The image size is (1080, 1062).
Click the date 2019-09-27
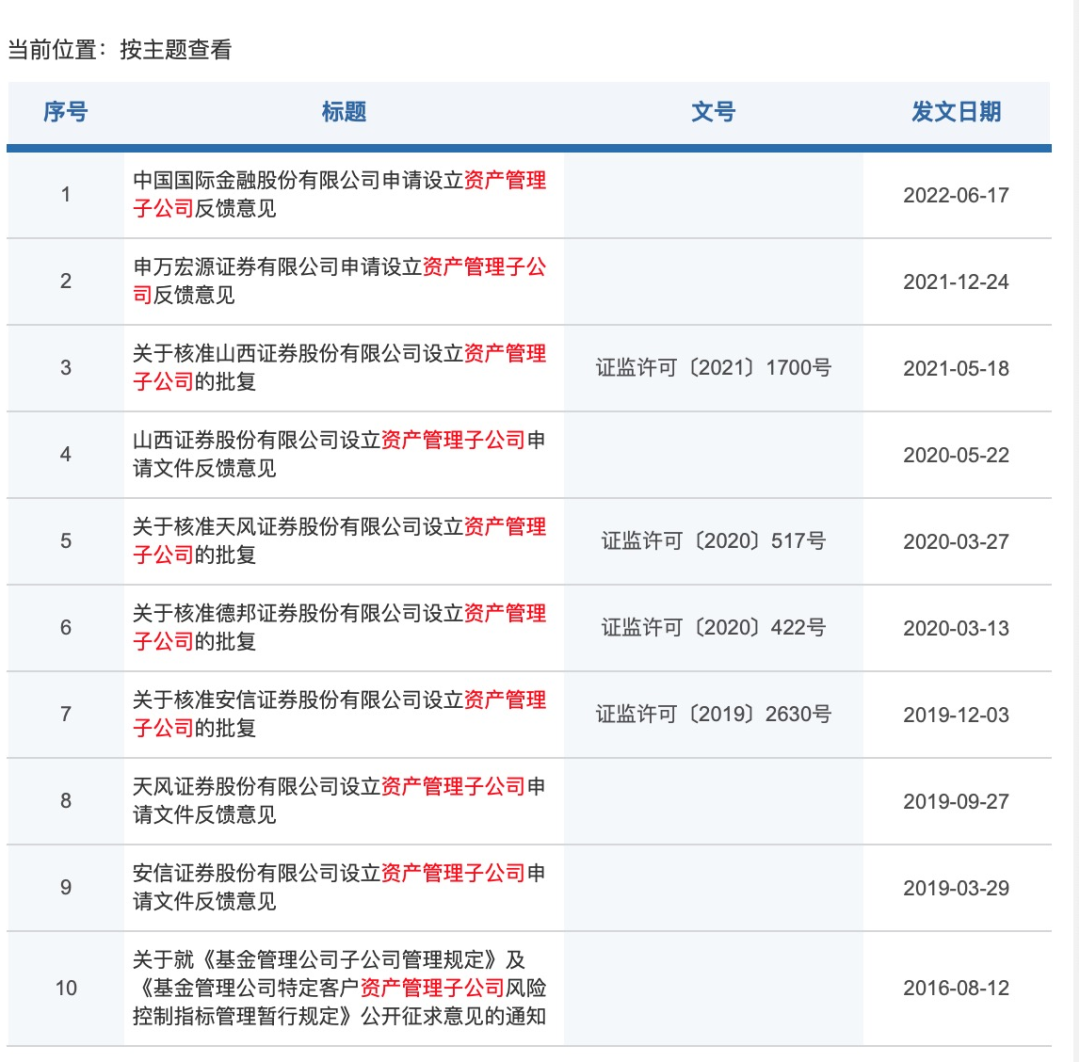pos(956,802)
